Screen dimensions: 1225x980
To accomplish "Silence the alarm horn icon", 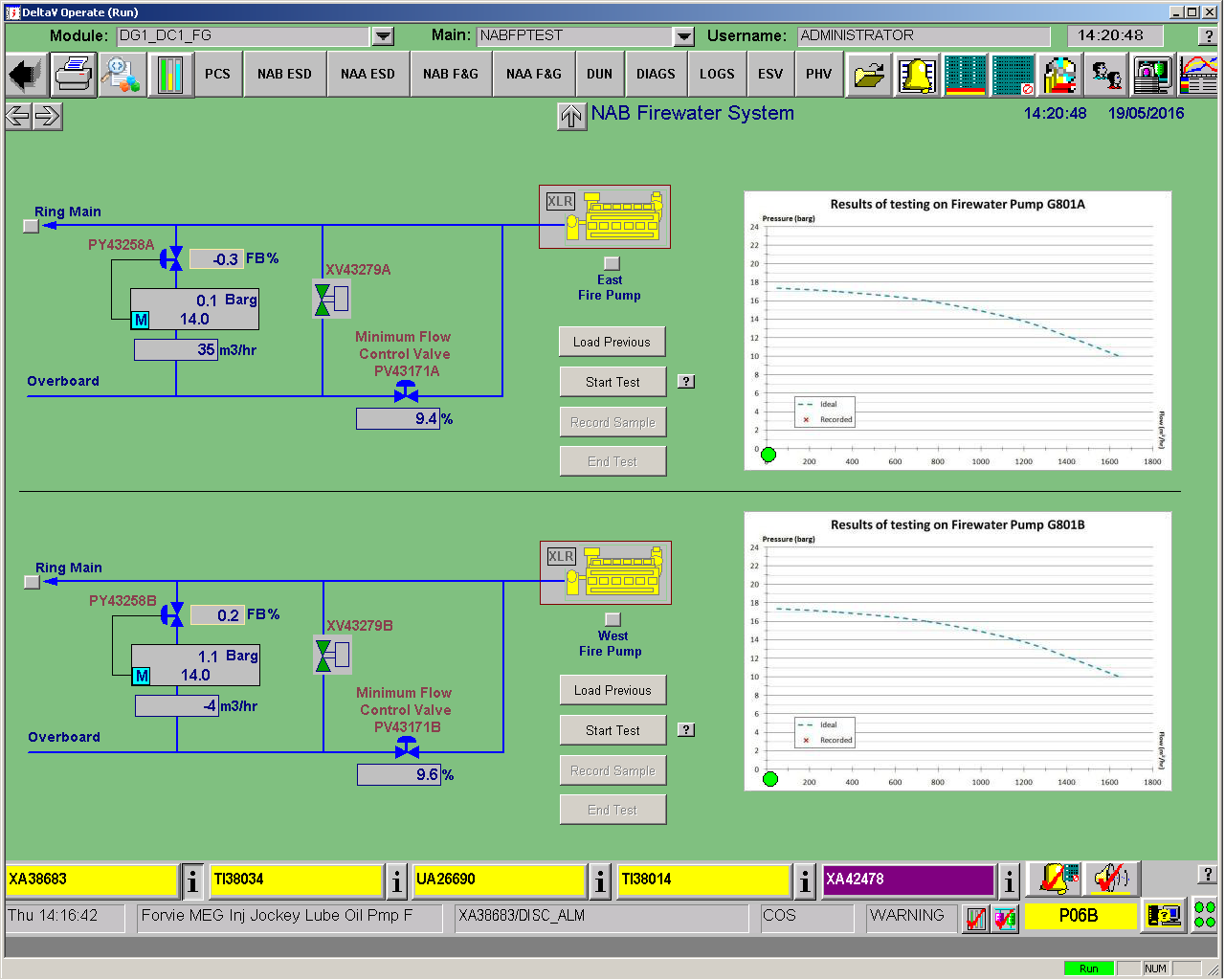I will [x=1110, y=880].
